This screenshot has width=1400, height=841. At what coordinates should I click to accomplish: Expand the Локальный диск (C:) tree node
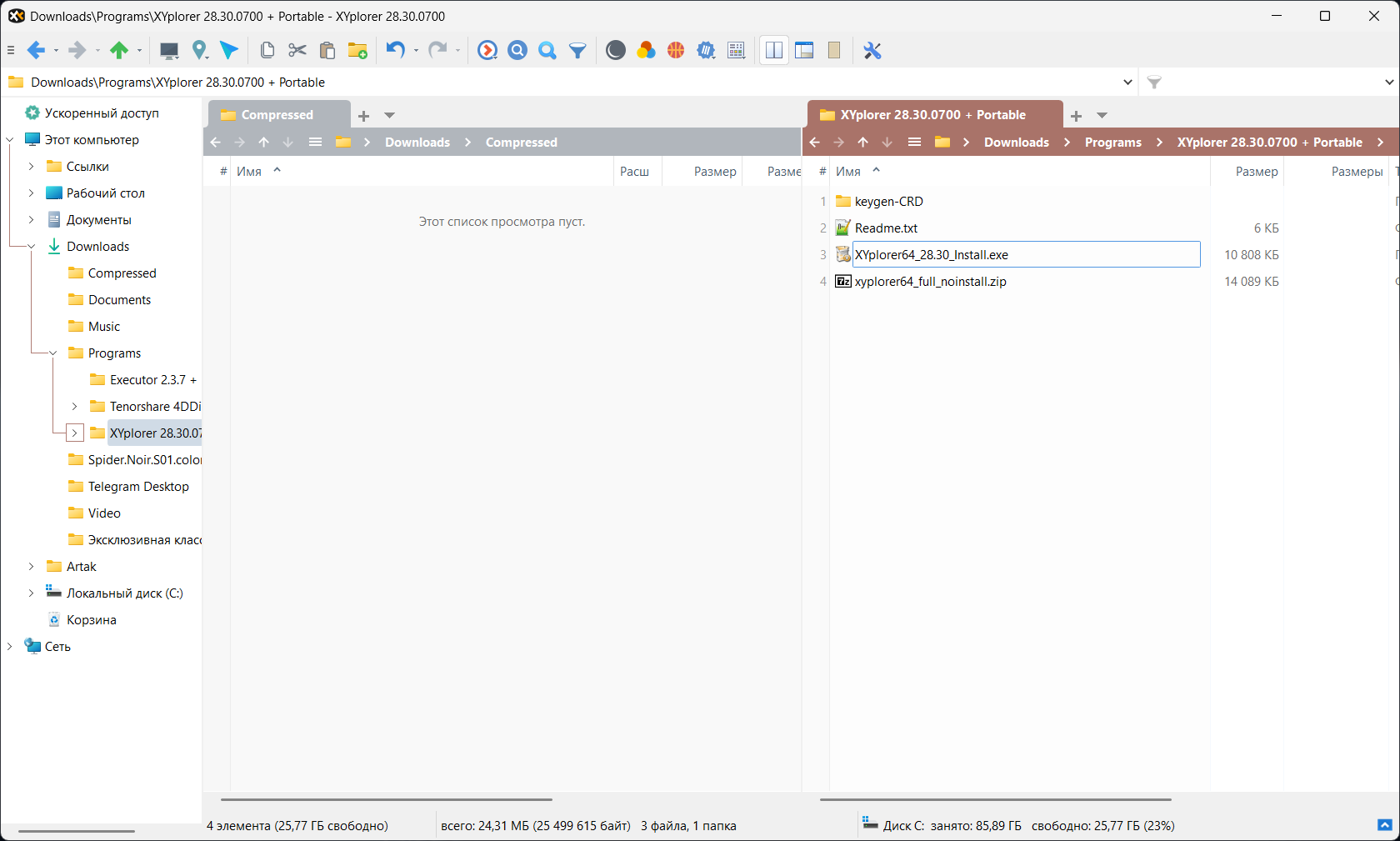tap(31, 593)
